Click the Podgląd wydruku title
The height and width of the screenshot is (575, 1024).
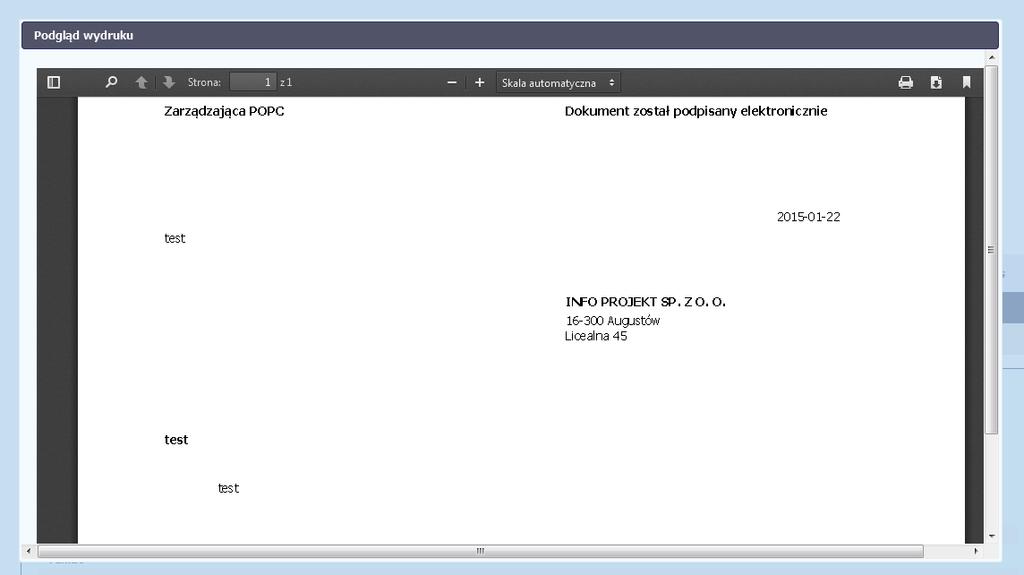pyautogui.click(x=84, y=35)
